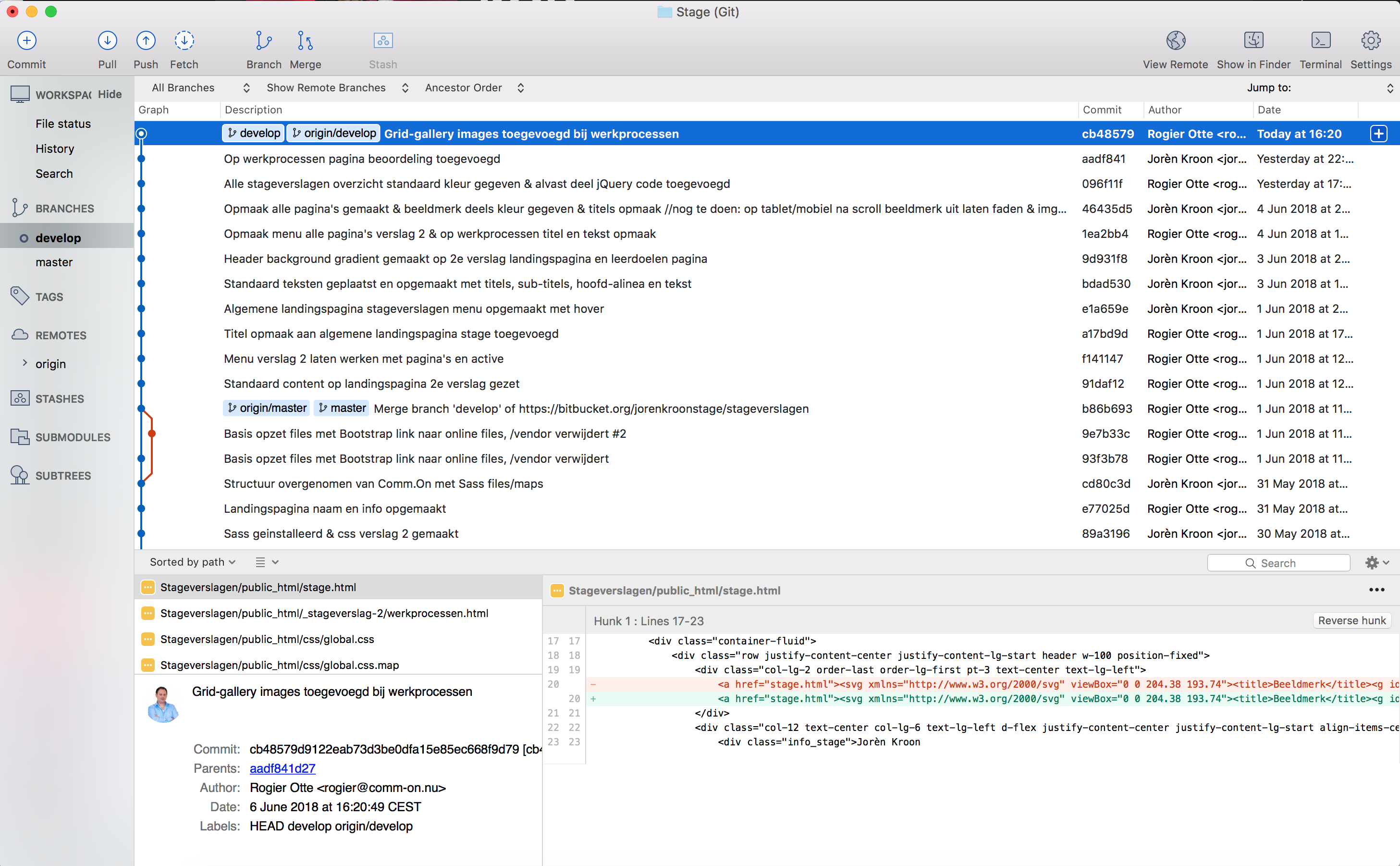Open the list view mode dropdown
The width and height of the screenshot is (1400, 866).
click(267, 562)
